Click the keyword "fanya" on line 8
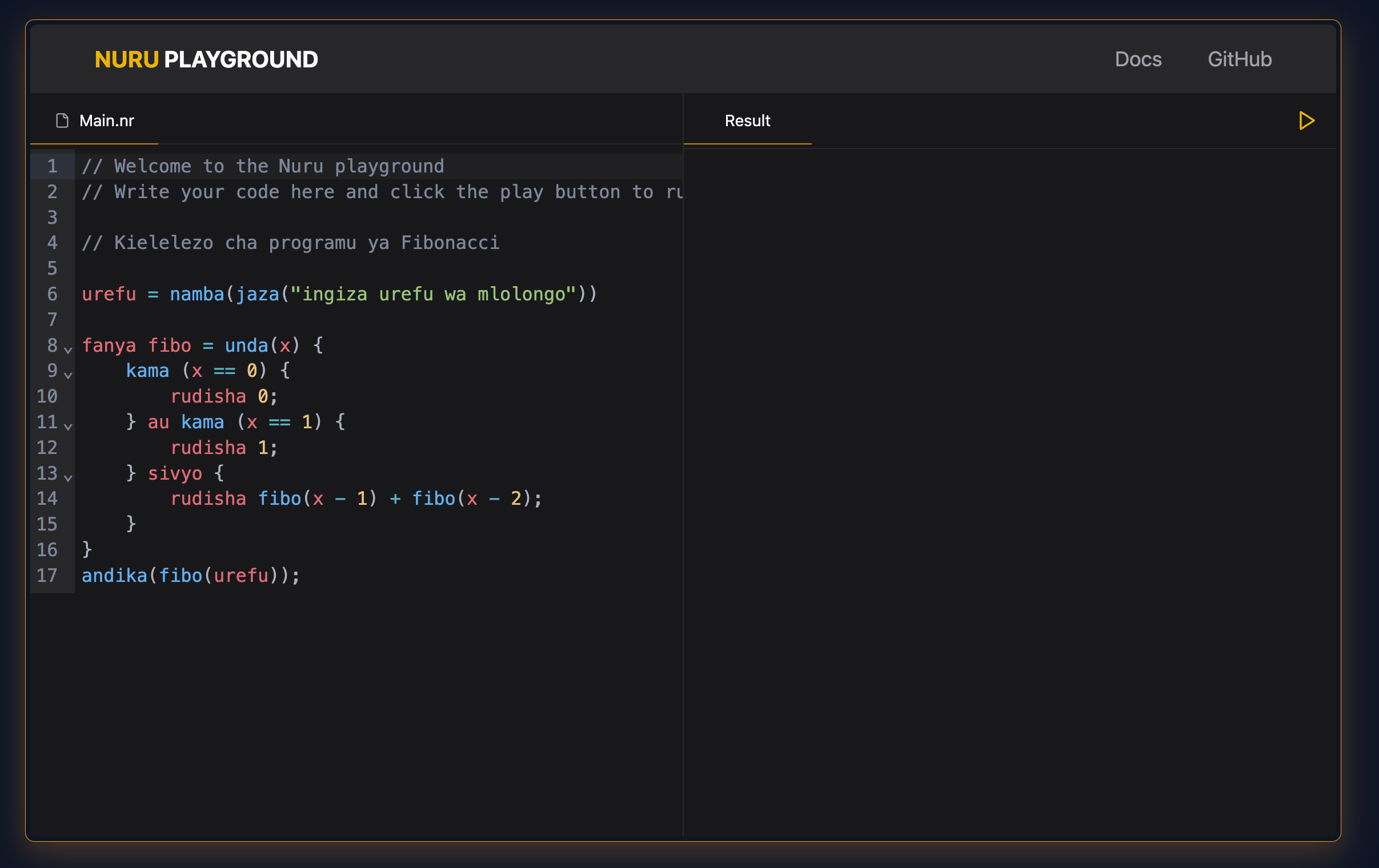This screenshot has height=868, width=1379. [x=109, y=345]
